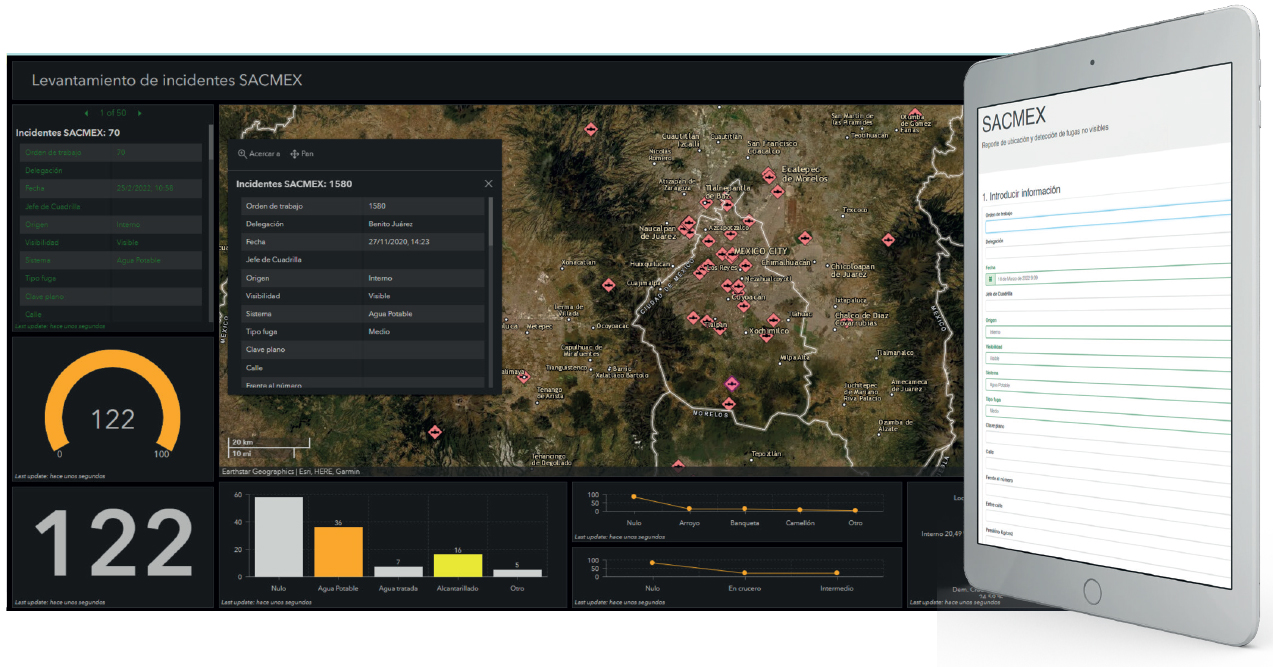This screenshot has height=667, width=1273.
Task: Open the Origen dropdown on tablet form
Action: tap(1109, 332)
